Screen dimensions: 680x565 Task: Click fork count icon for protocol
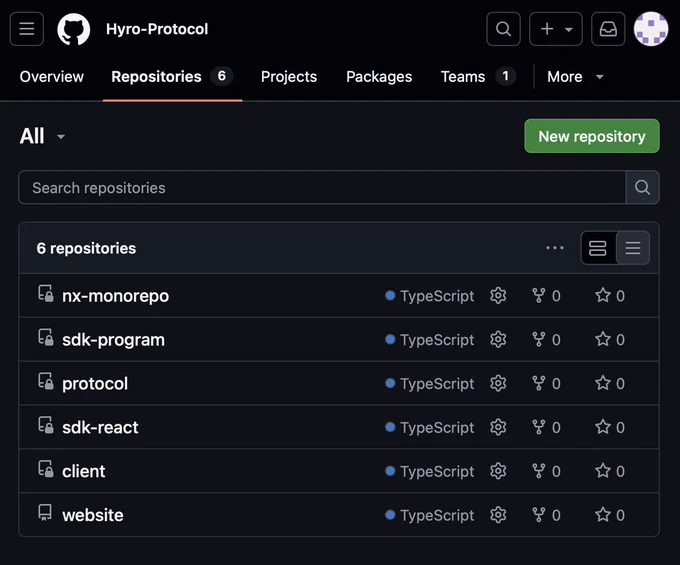[x=539, y=383]
